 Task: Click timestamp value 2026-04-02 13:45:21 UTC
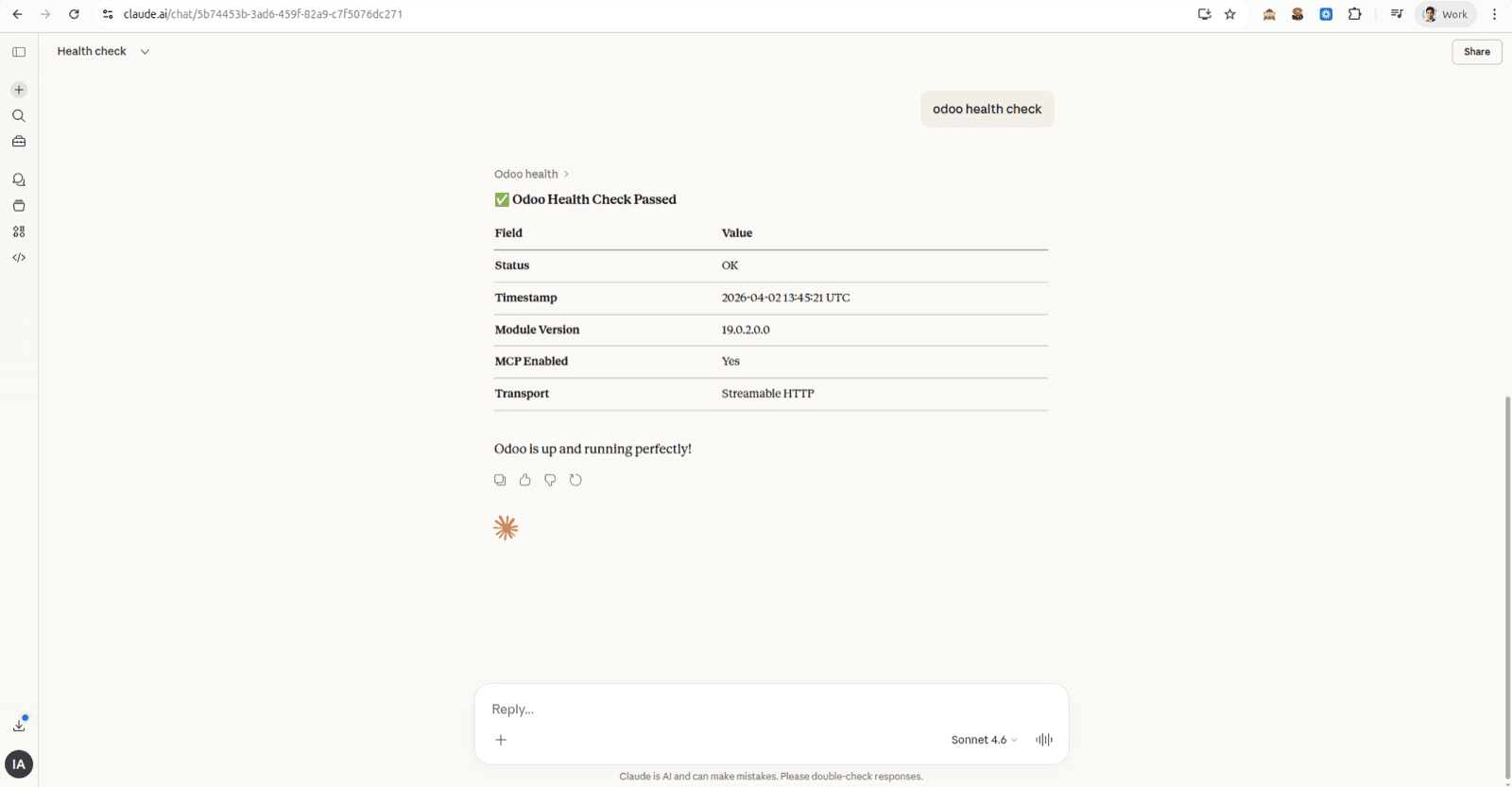[x=786, y=298]
